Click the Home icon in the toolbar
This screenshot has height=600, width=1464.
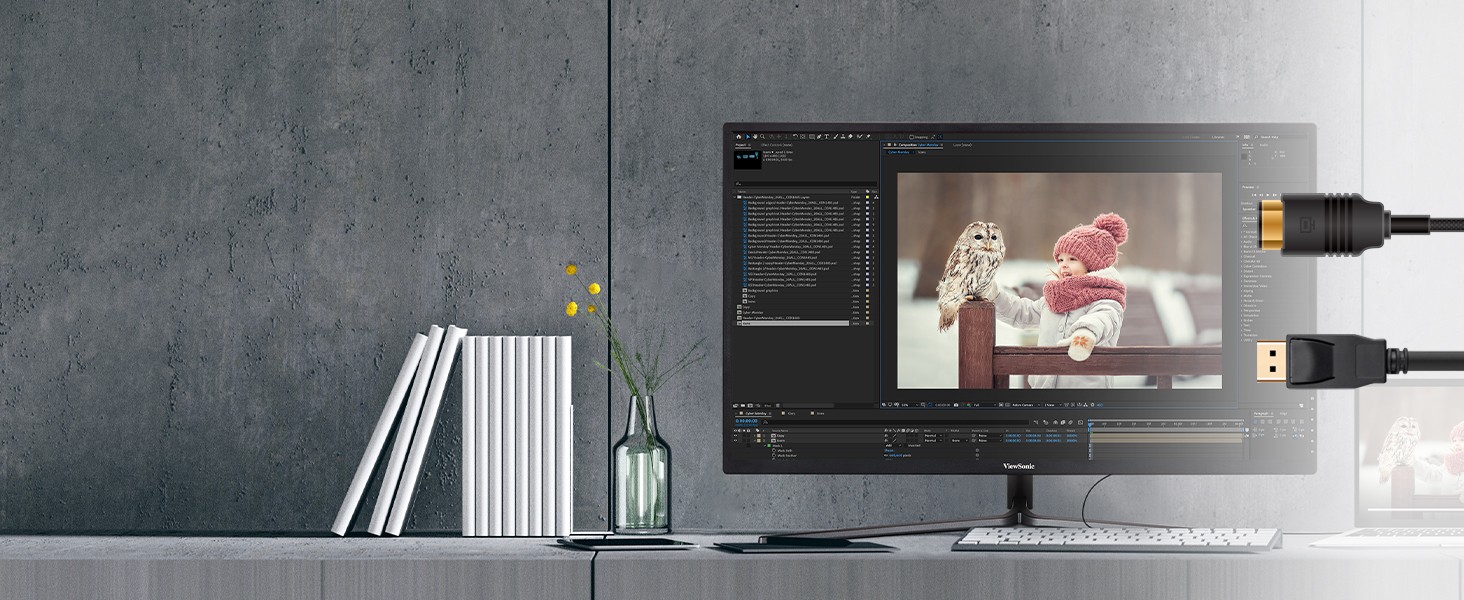tap(739, 136)
